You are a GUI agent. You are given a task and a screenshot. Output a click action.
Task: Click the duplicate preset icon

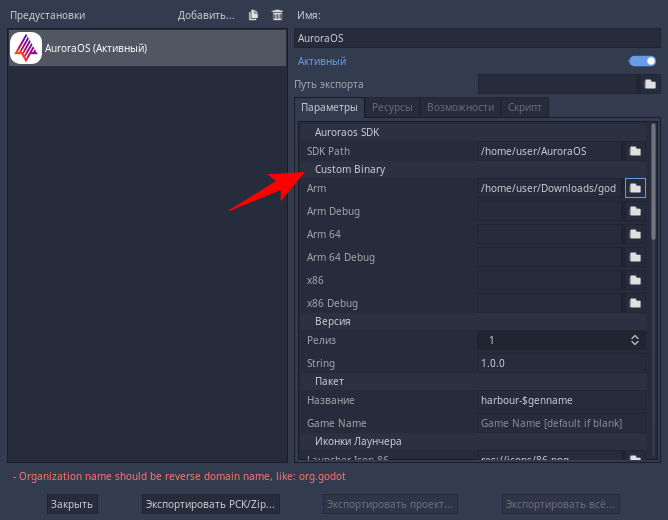(x=253, y=15)
